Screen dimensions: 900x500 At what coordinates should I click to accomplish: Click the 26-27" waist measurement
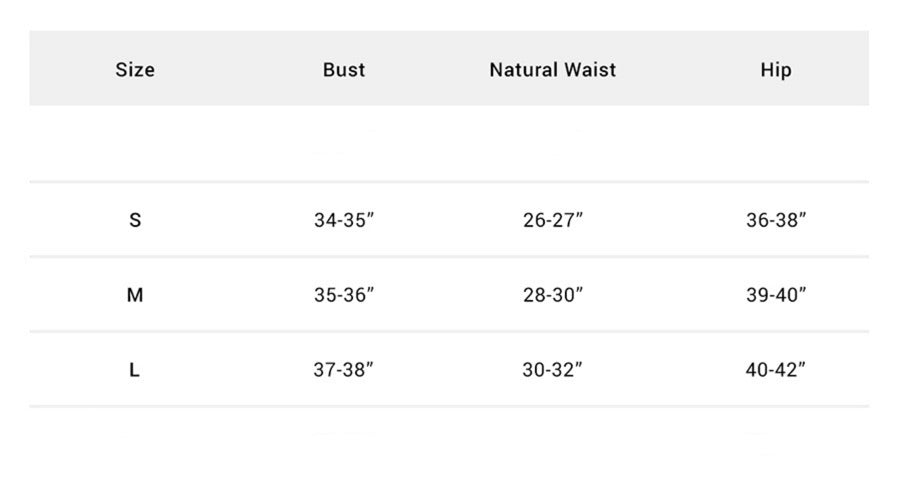coord(553,220)
